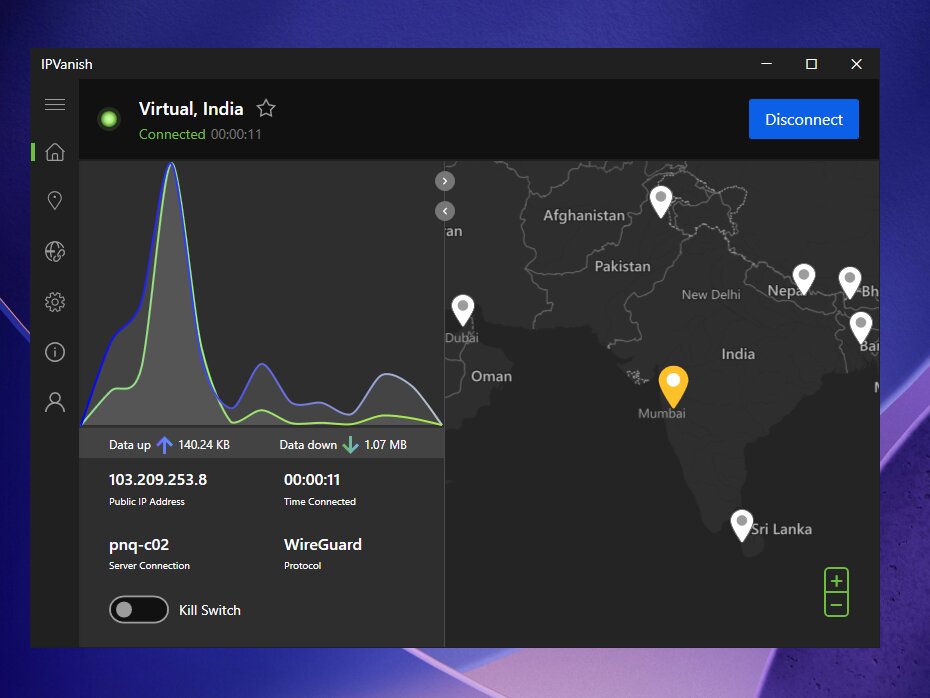Click the Data up arrow icon
The image size is (930, 698).
pyautogui.click(x=164, y=445)
